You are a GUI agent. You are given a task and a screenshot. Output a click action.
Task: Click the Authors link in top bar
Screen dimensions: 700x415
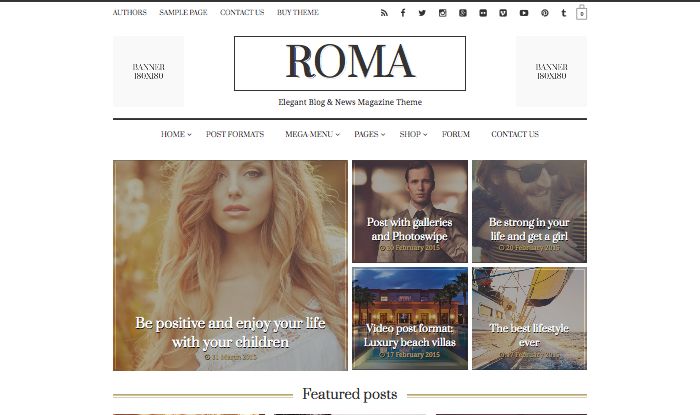coord(129,12)
